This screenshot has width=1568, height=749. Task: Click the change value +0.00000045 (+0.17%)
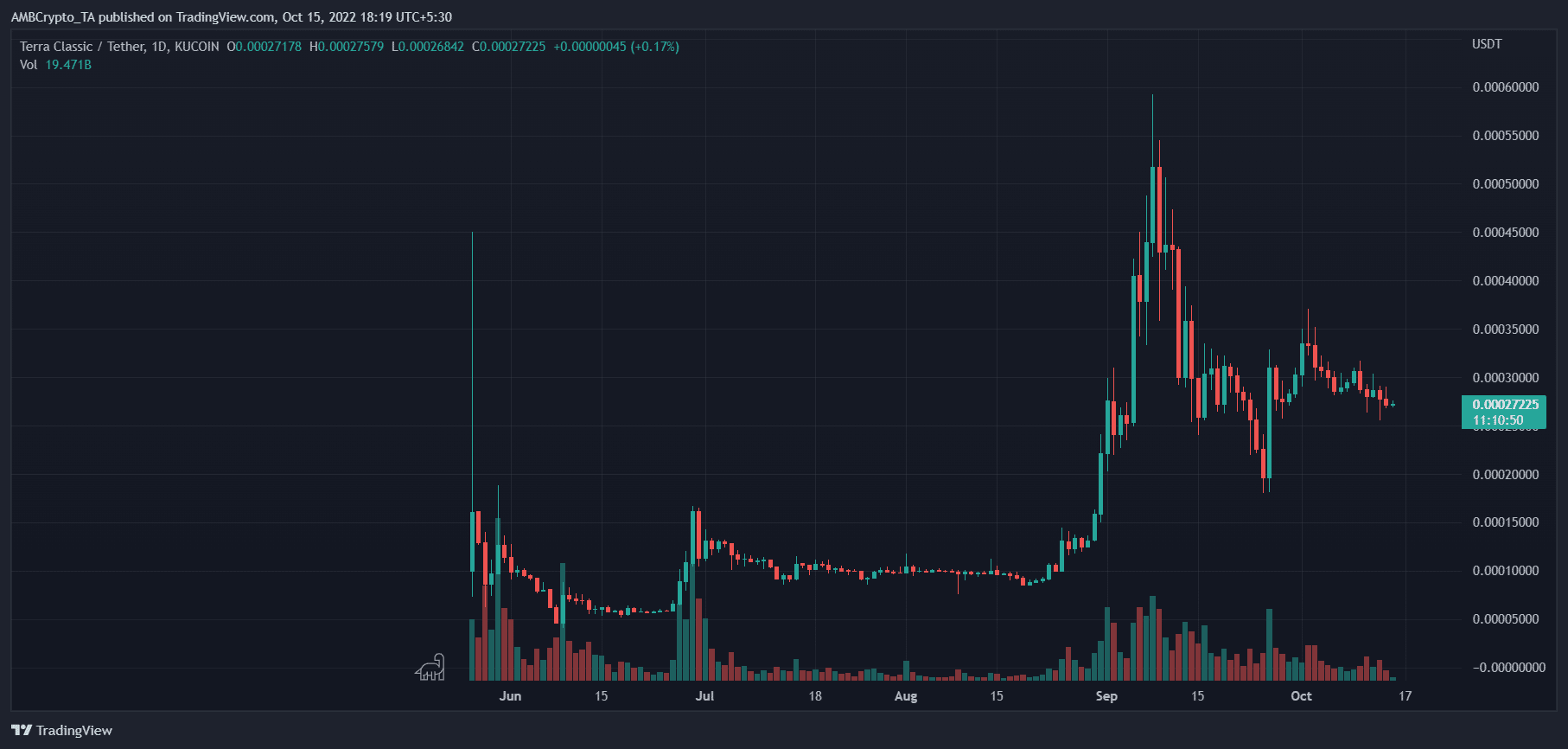[x=616, y=47]
